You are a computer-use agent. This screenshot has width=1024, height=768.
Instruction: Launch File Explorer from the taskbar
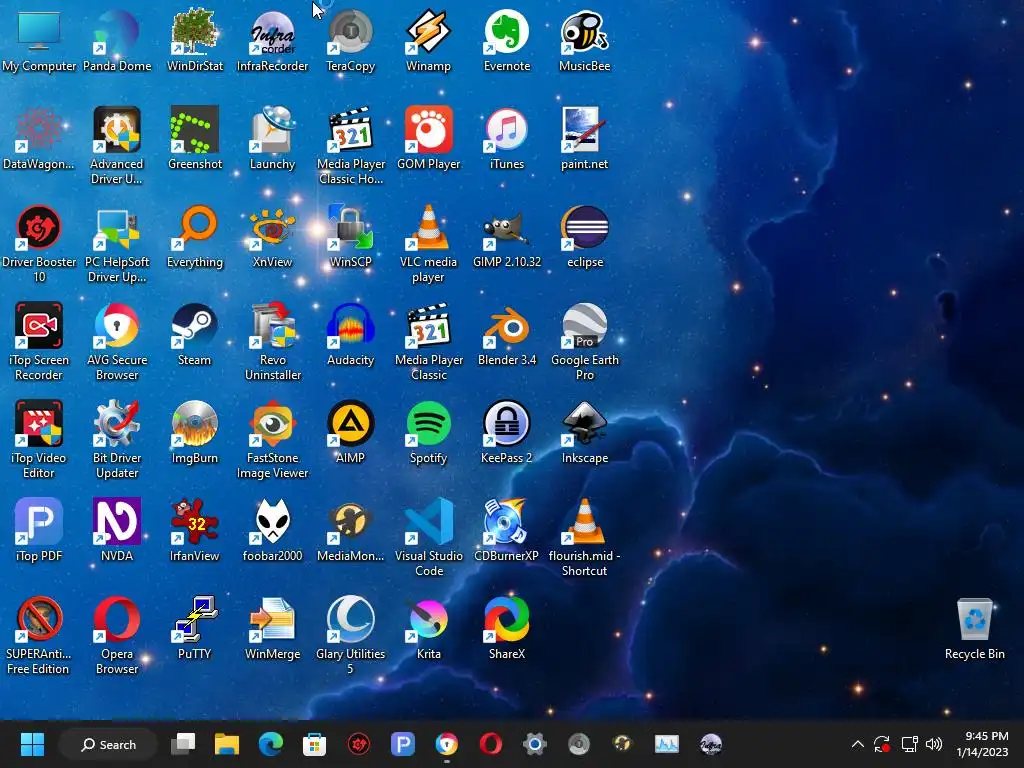tap(227, 744)
